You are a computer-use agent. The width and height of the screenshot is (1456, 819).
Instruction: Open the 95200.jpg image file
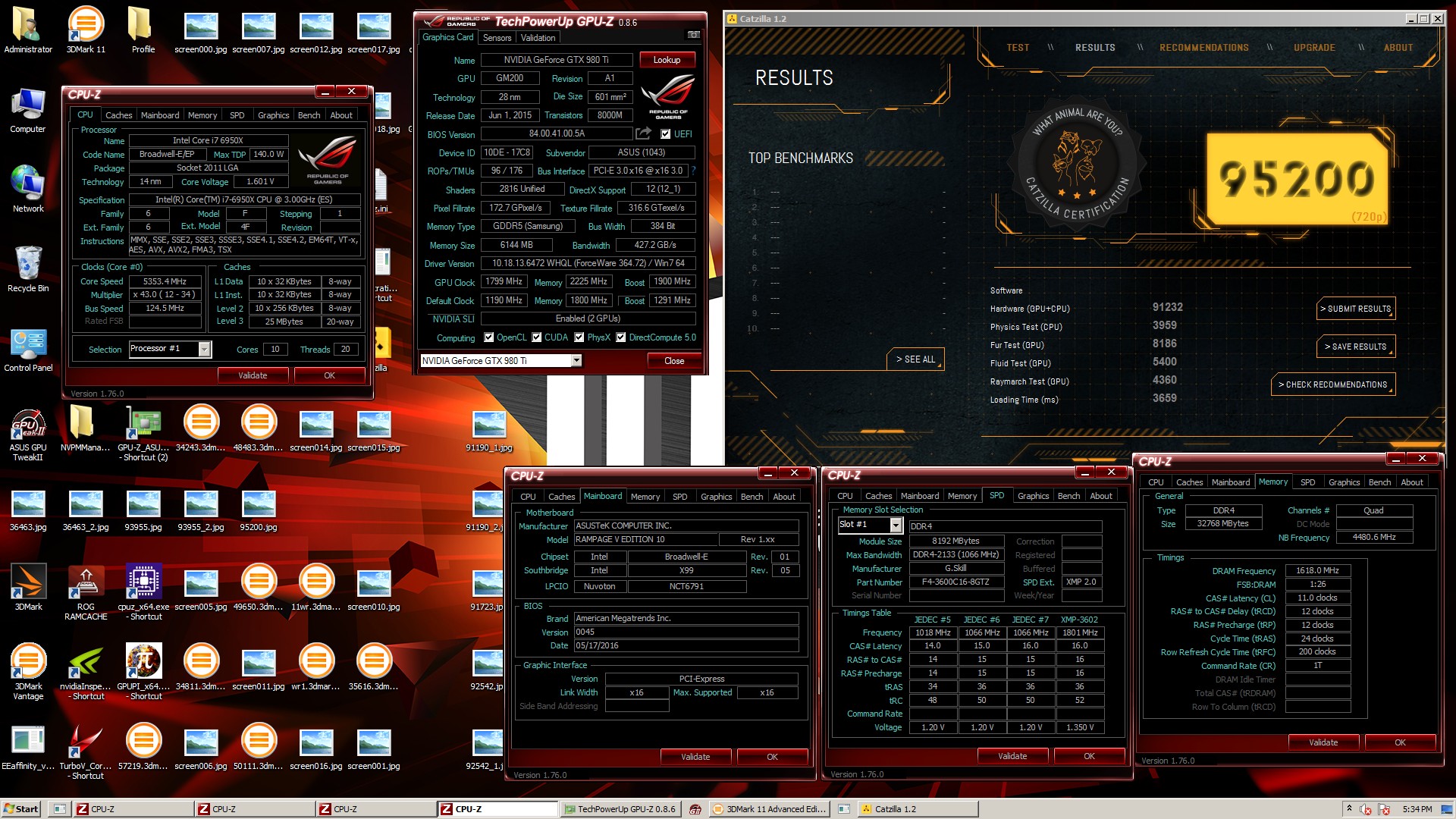click(259, 508)
